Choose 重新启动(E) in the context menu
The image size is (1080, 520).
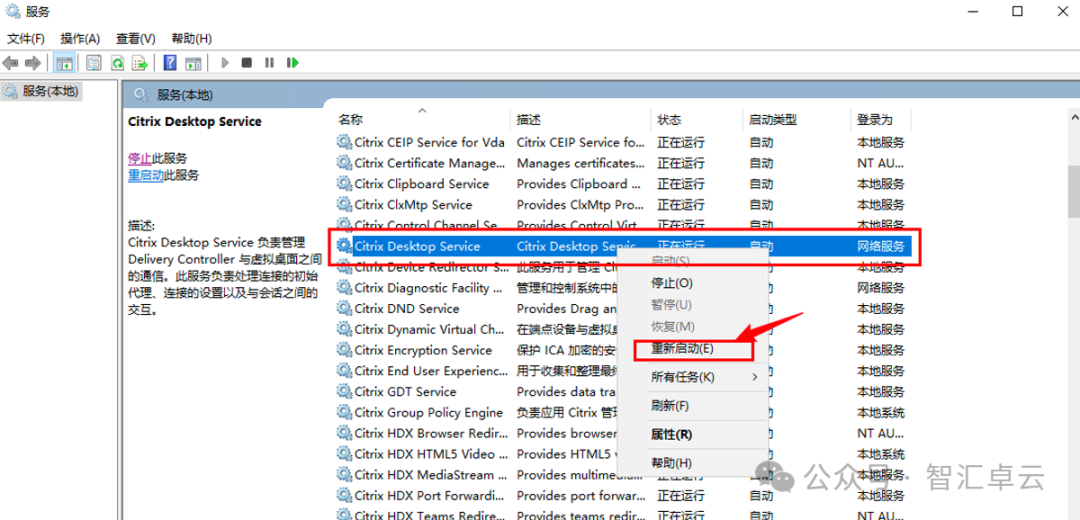pos(693,349)
